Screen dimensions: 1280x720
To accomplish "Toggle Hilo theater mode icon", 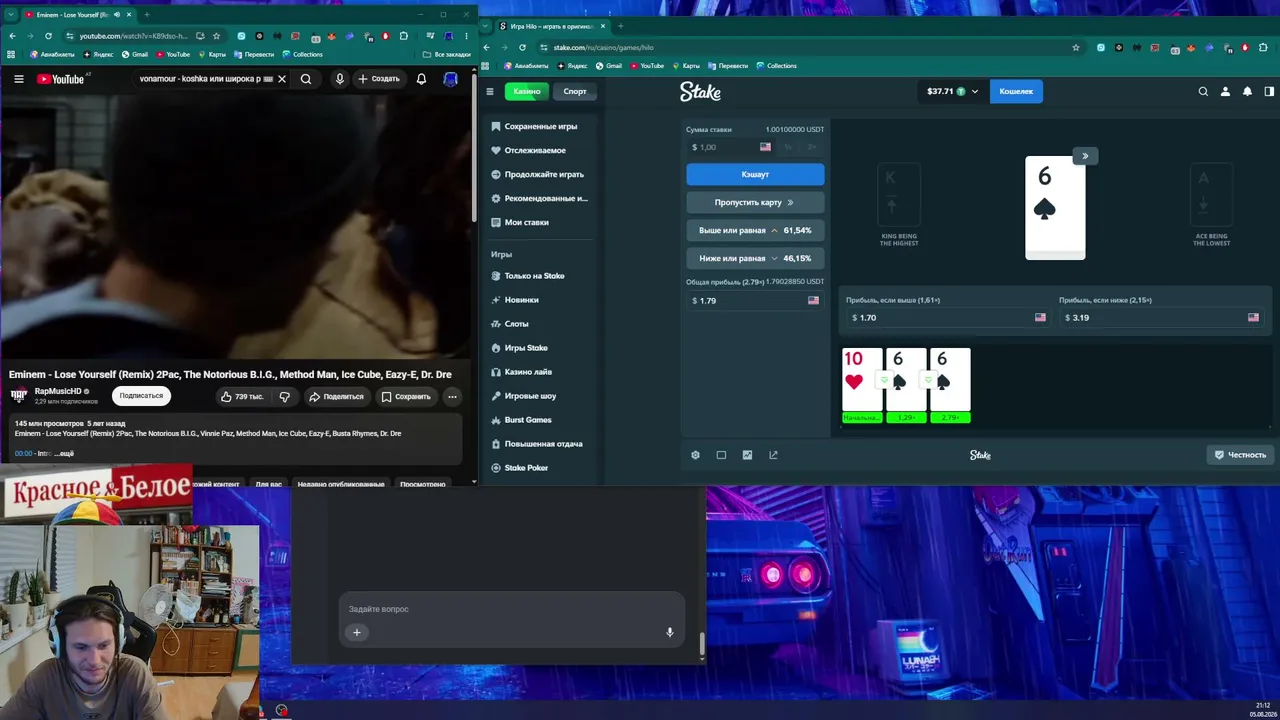I will tap(721, 455).
